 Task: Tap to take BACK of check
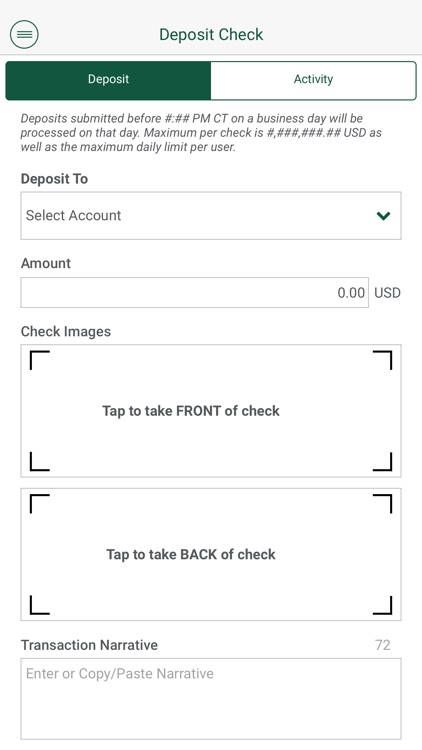[211, 554]
